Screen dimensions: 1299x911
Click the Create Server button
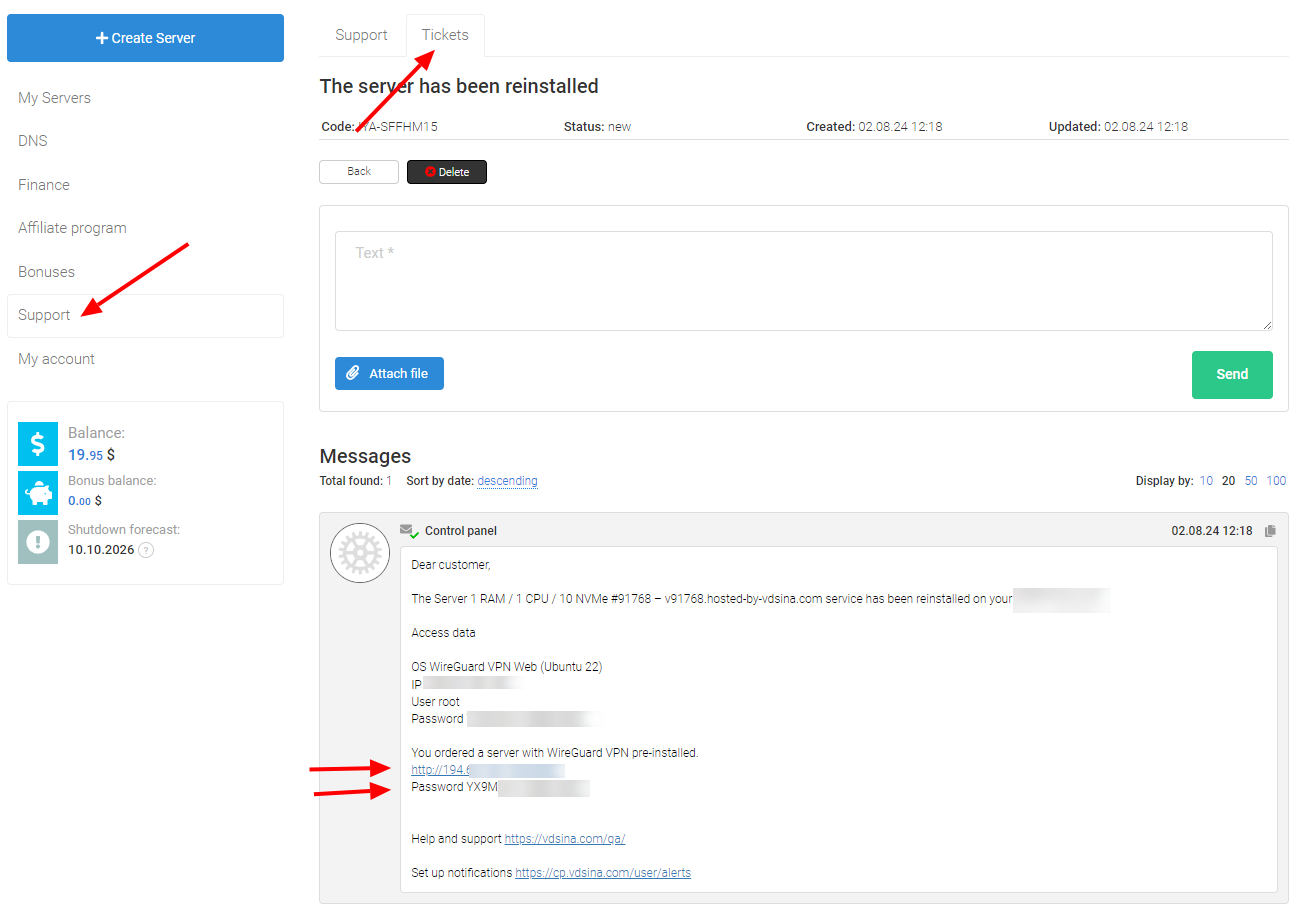pos(145,38)
